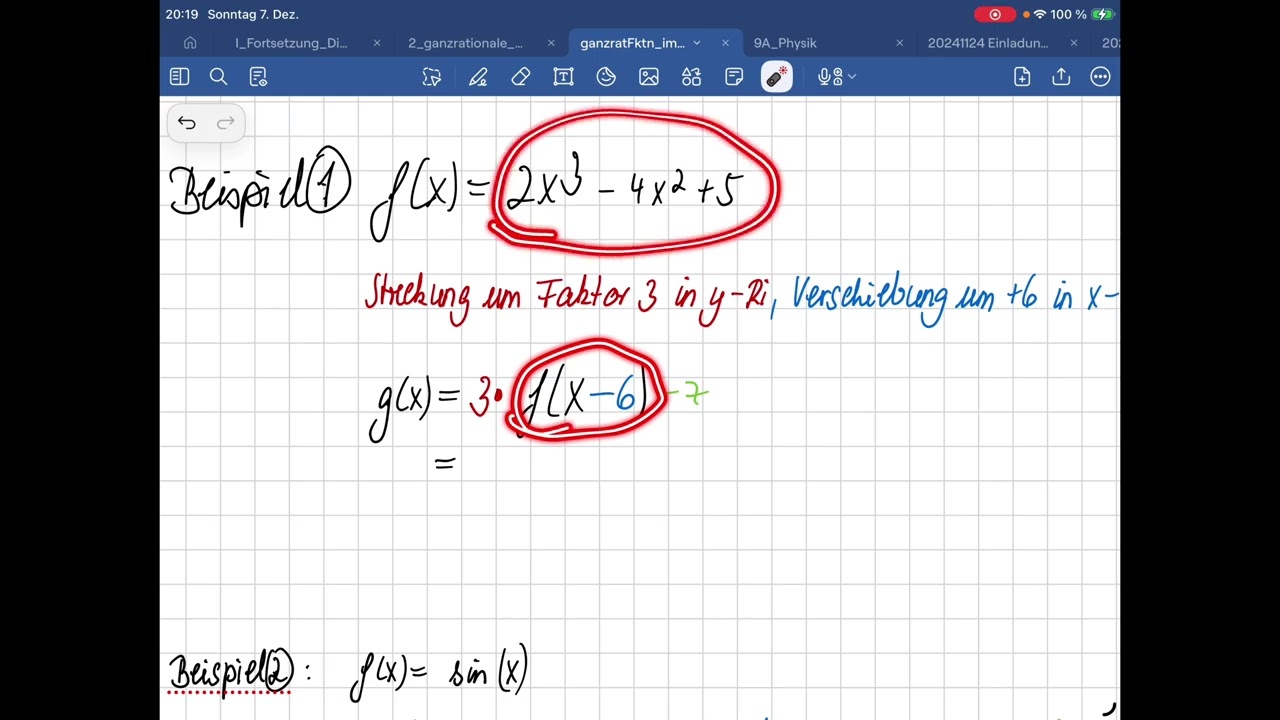Add a new page

click(1022, 77)
